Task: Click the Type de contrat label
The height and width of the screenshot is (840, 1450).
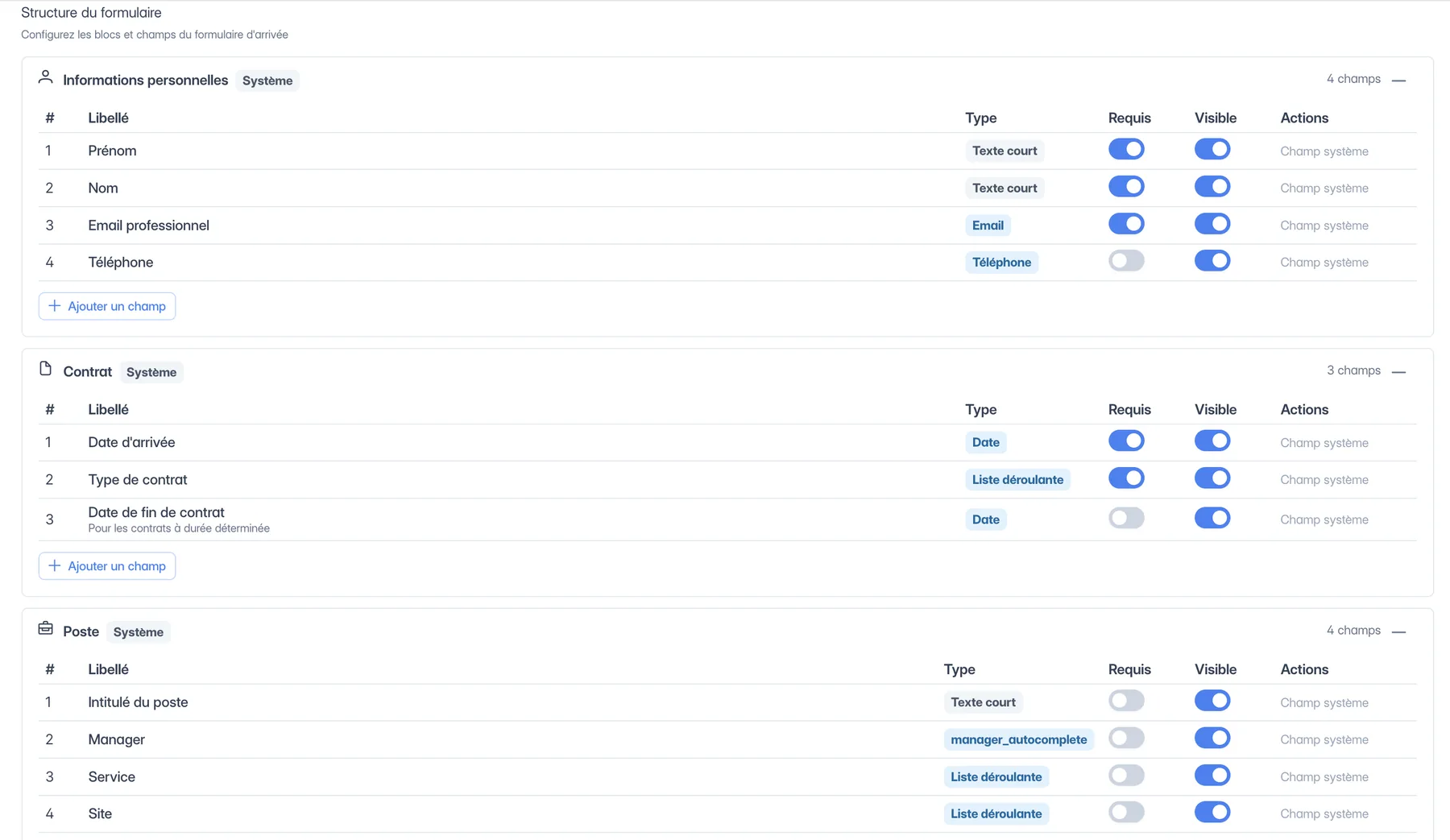Action: click(138, 480)
